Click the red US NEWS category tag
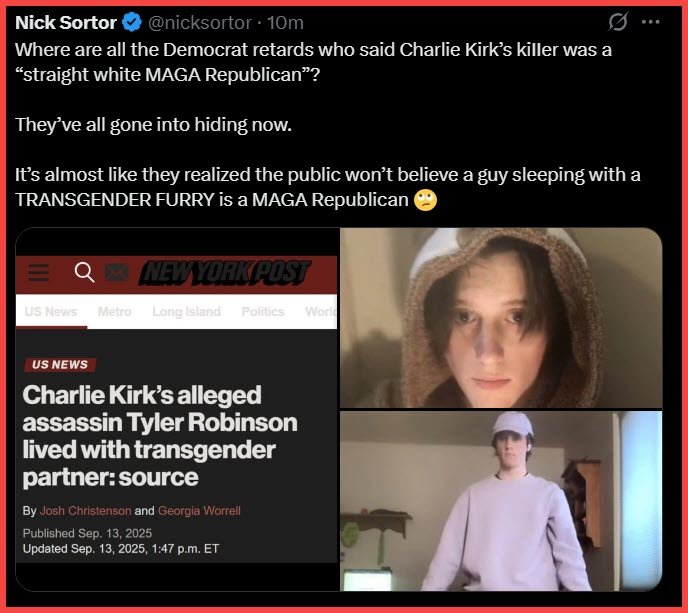This screenshot has height=613, width=688. [x=60, y=365]
